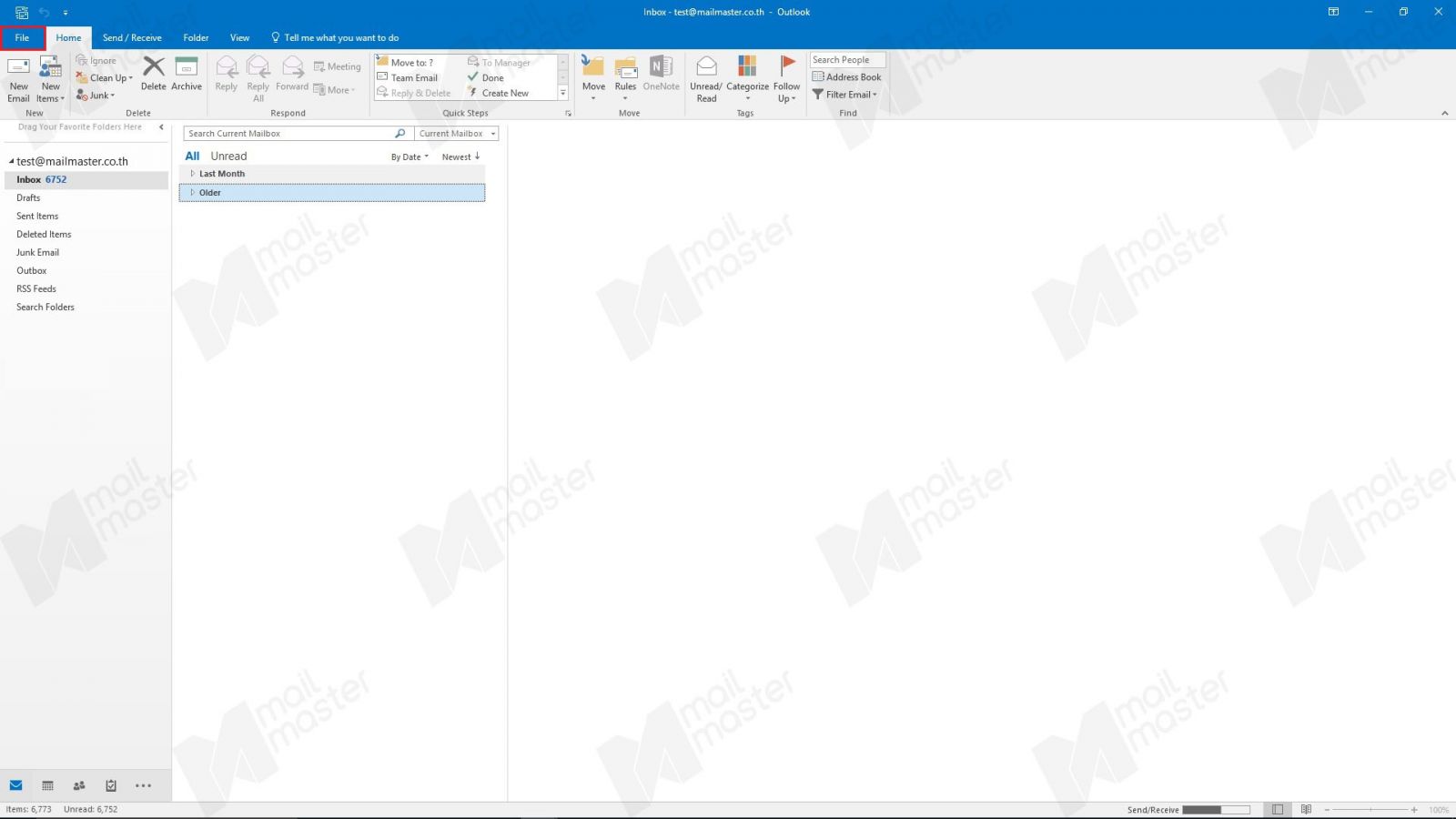Screen dimensions: 1456x819
Task: Click the Ignore conversation button
Action: pyautogui.click(x=96, y=61)
